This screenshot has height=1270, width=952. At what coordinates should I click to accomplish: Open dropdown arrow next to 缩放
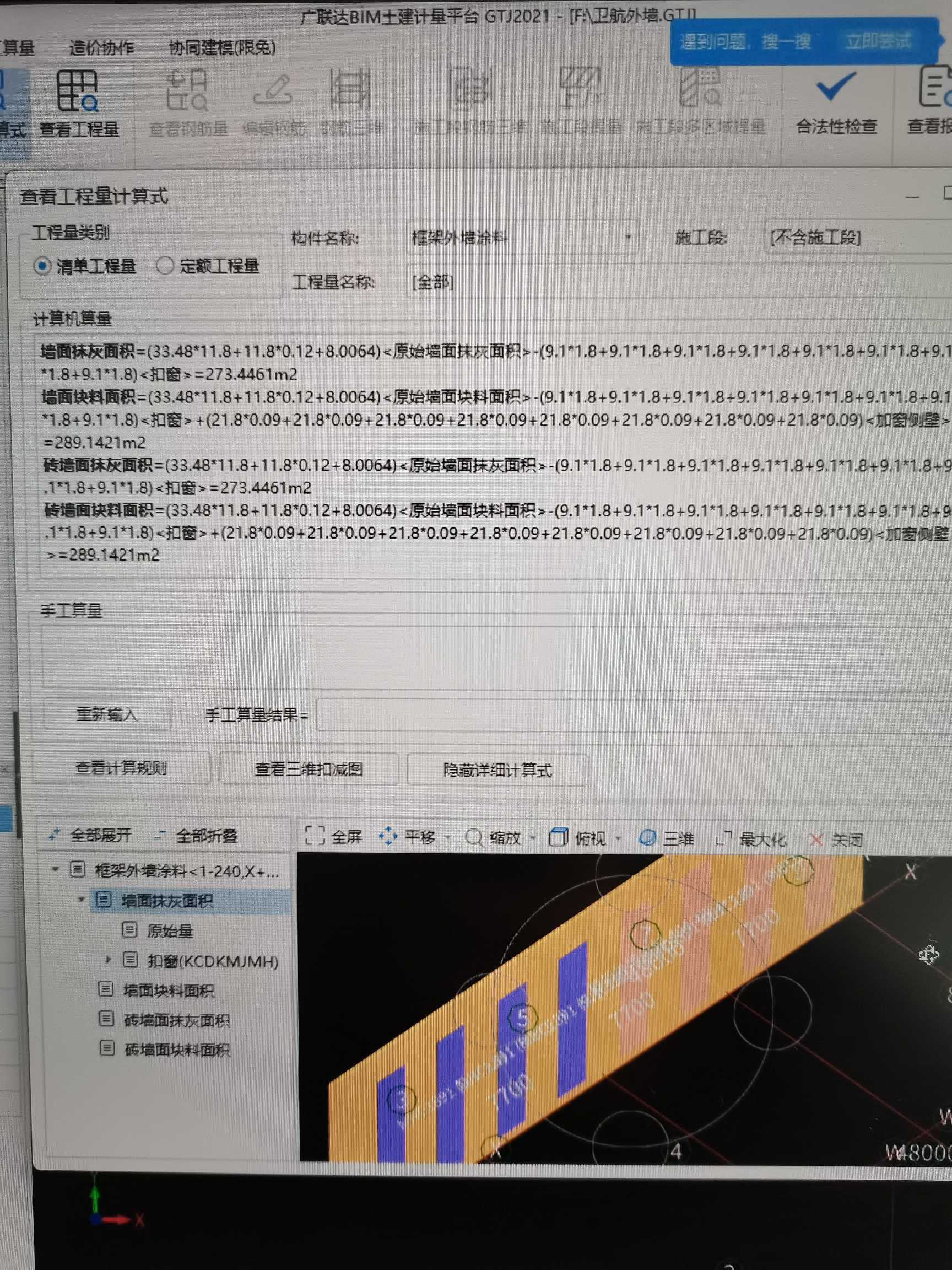[533, 838]
